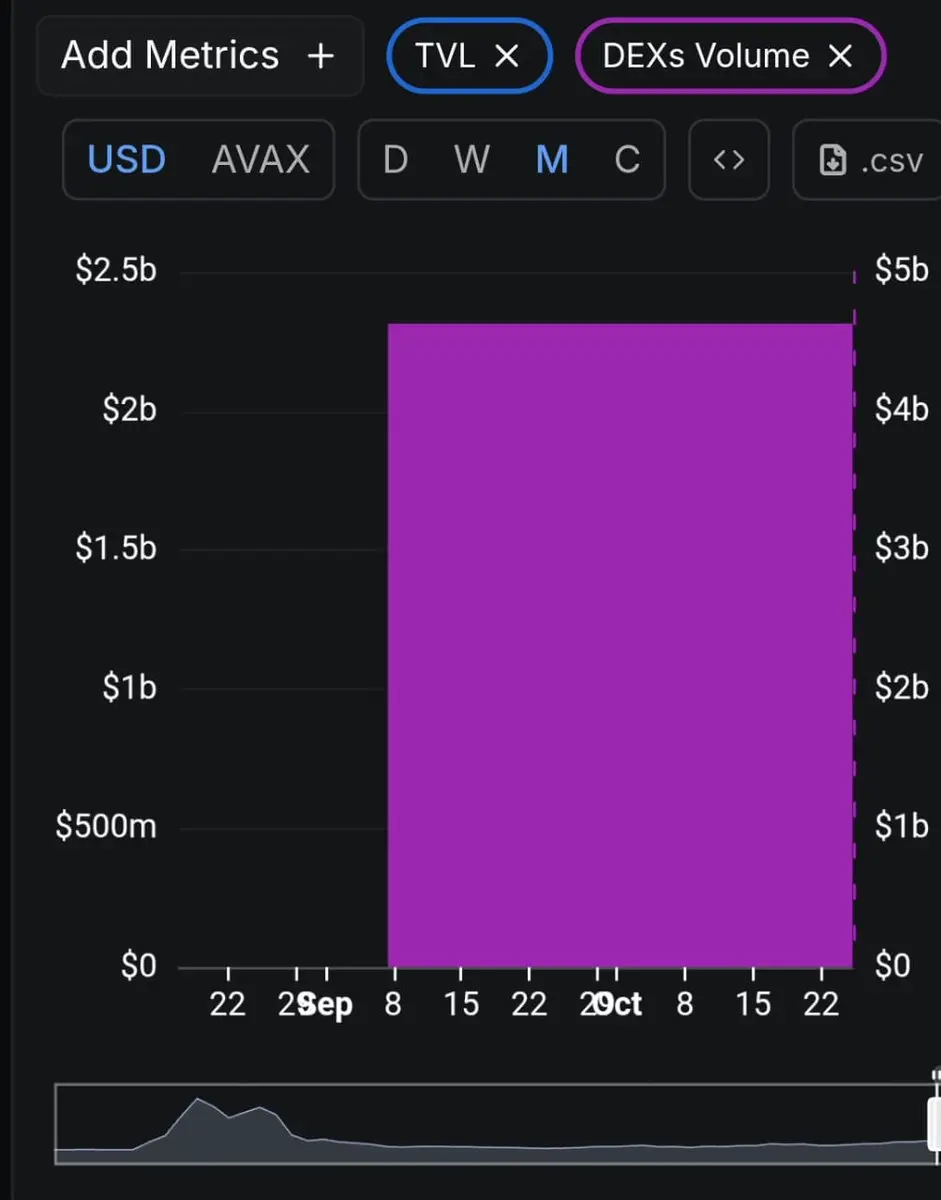Remove the TVL metric with its X
Screen dimensions: 941x1200
pyautogui.click(x=508, y=56)
